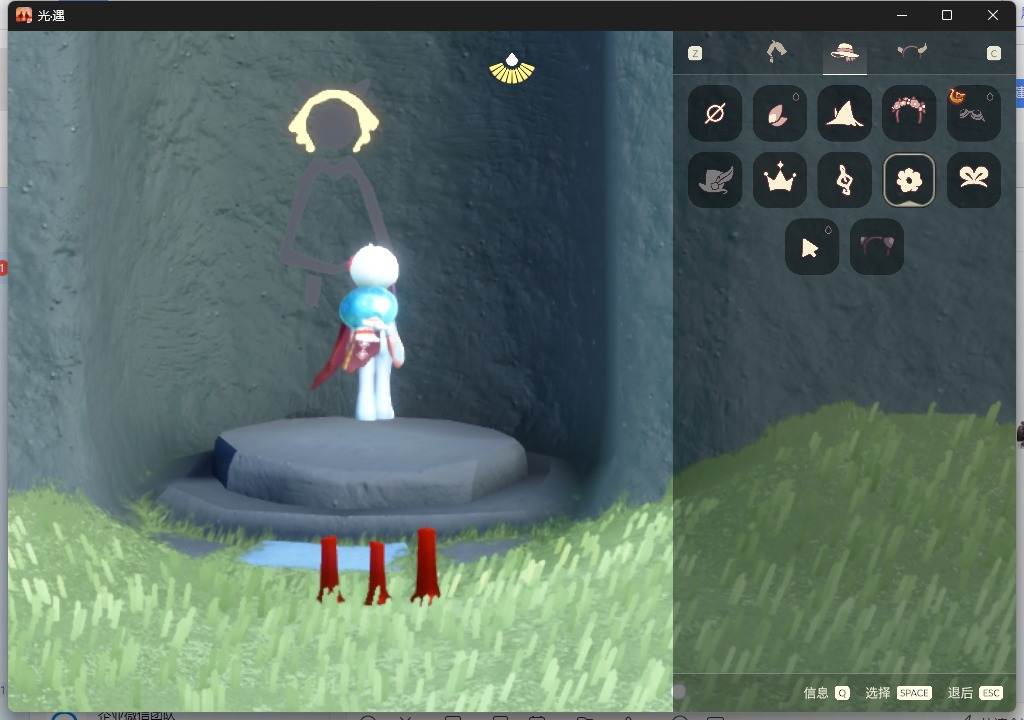Viewport: 1024px width, 720px height.
Task: Click the 选择 SPACE select button
Action: [x=898, y=693]
